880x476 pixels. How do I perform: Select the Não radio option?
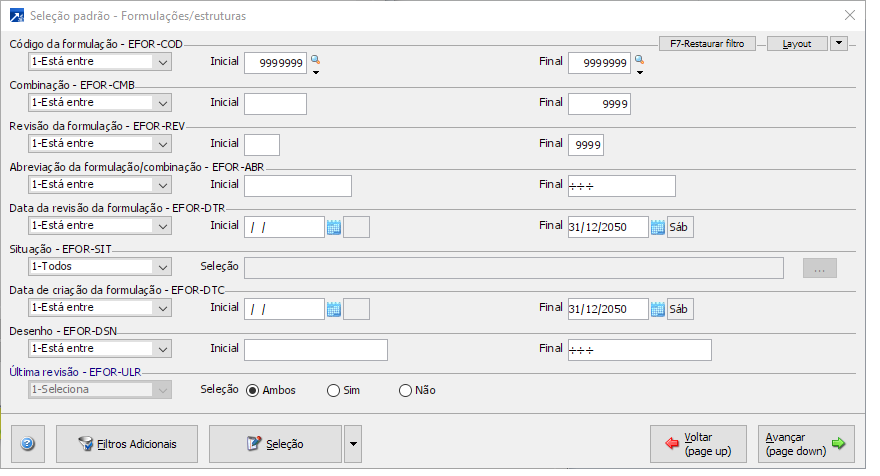click(405, 390)
